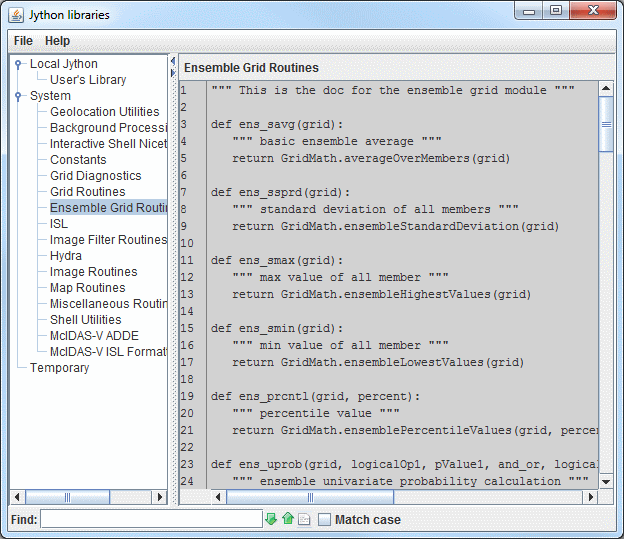The width and height of the screenshot is (624, 539).
Task: Click the line starting 'def ens_uprob(grid'
Action: click(404, 464)
